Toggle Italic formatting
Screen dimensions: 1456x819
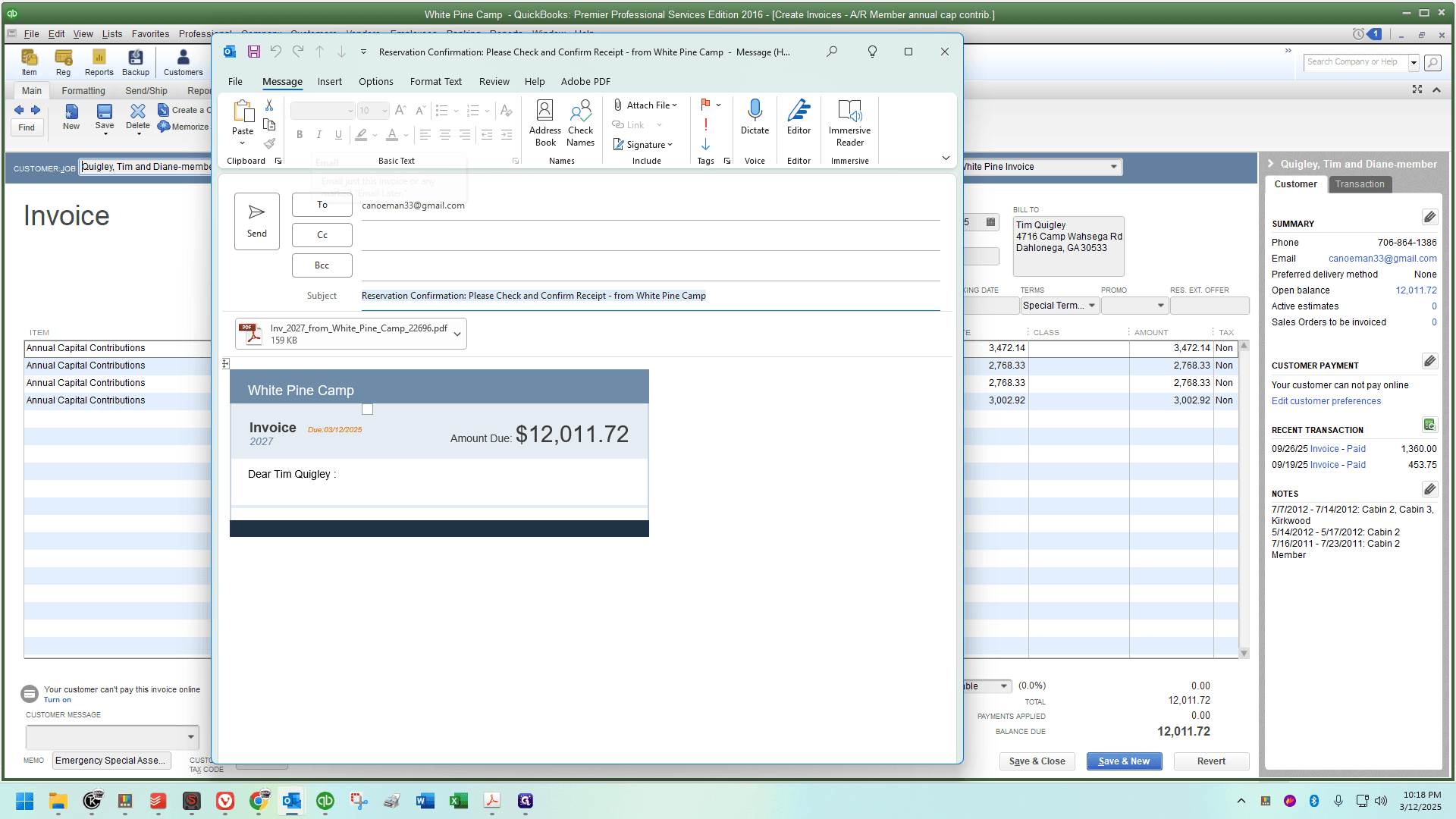click(319, 135)
